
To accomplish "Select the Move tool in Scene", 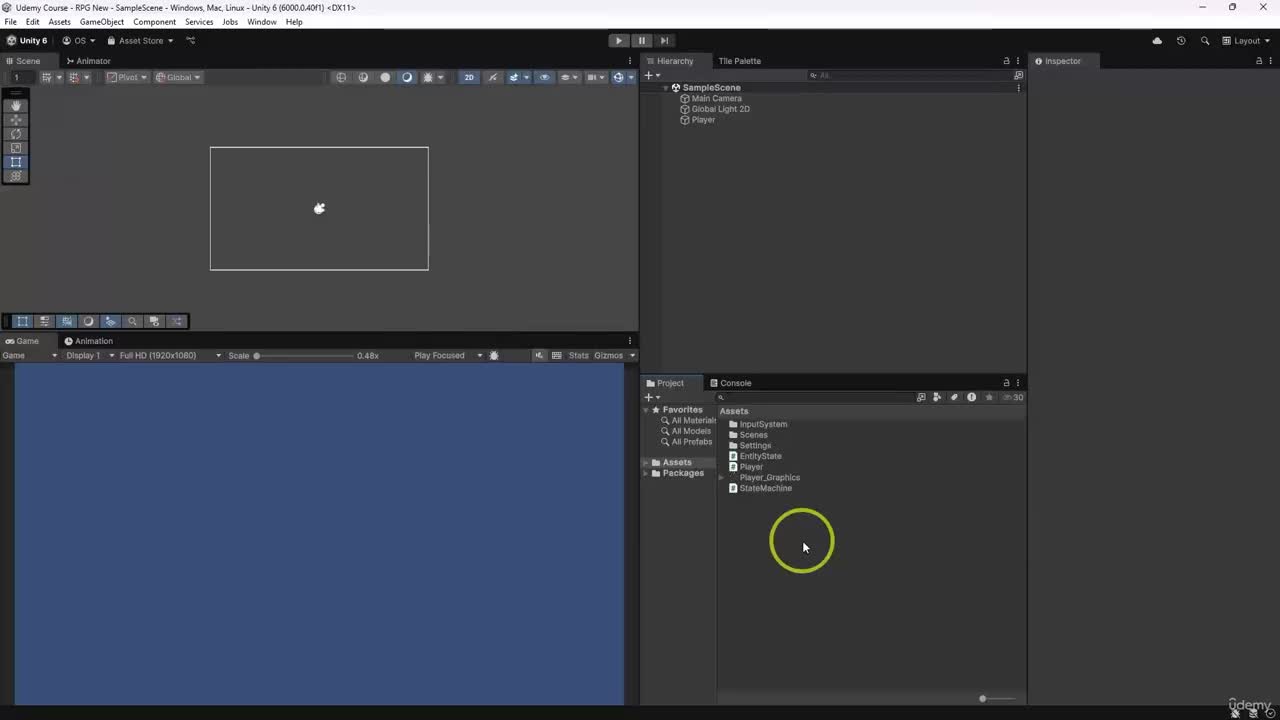I will 16,120.
